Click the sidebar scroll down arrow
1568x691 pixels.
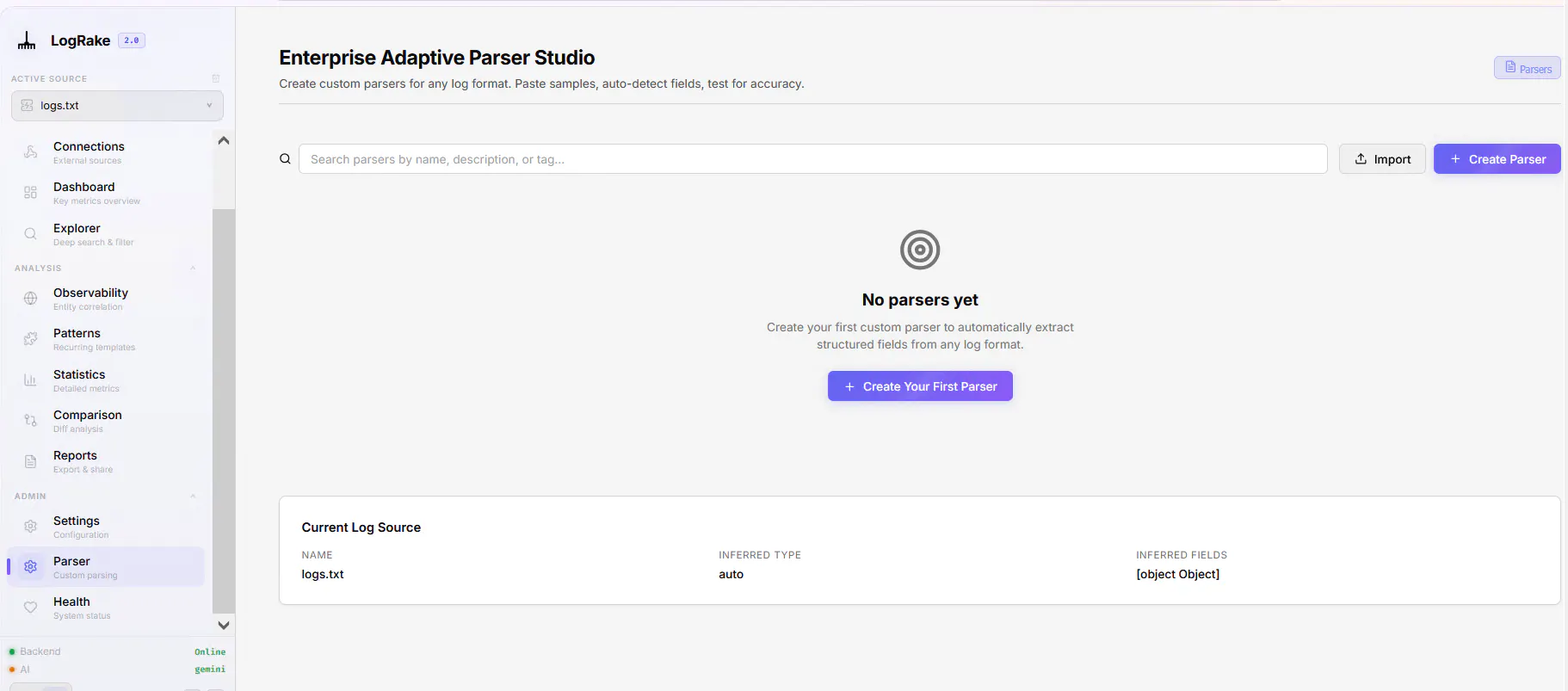click(x=224, y=626)
